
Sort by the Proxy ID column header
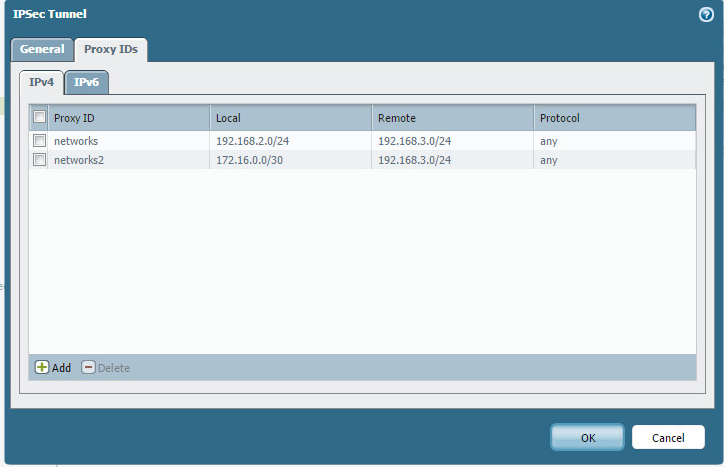128,118
